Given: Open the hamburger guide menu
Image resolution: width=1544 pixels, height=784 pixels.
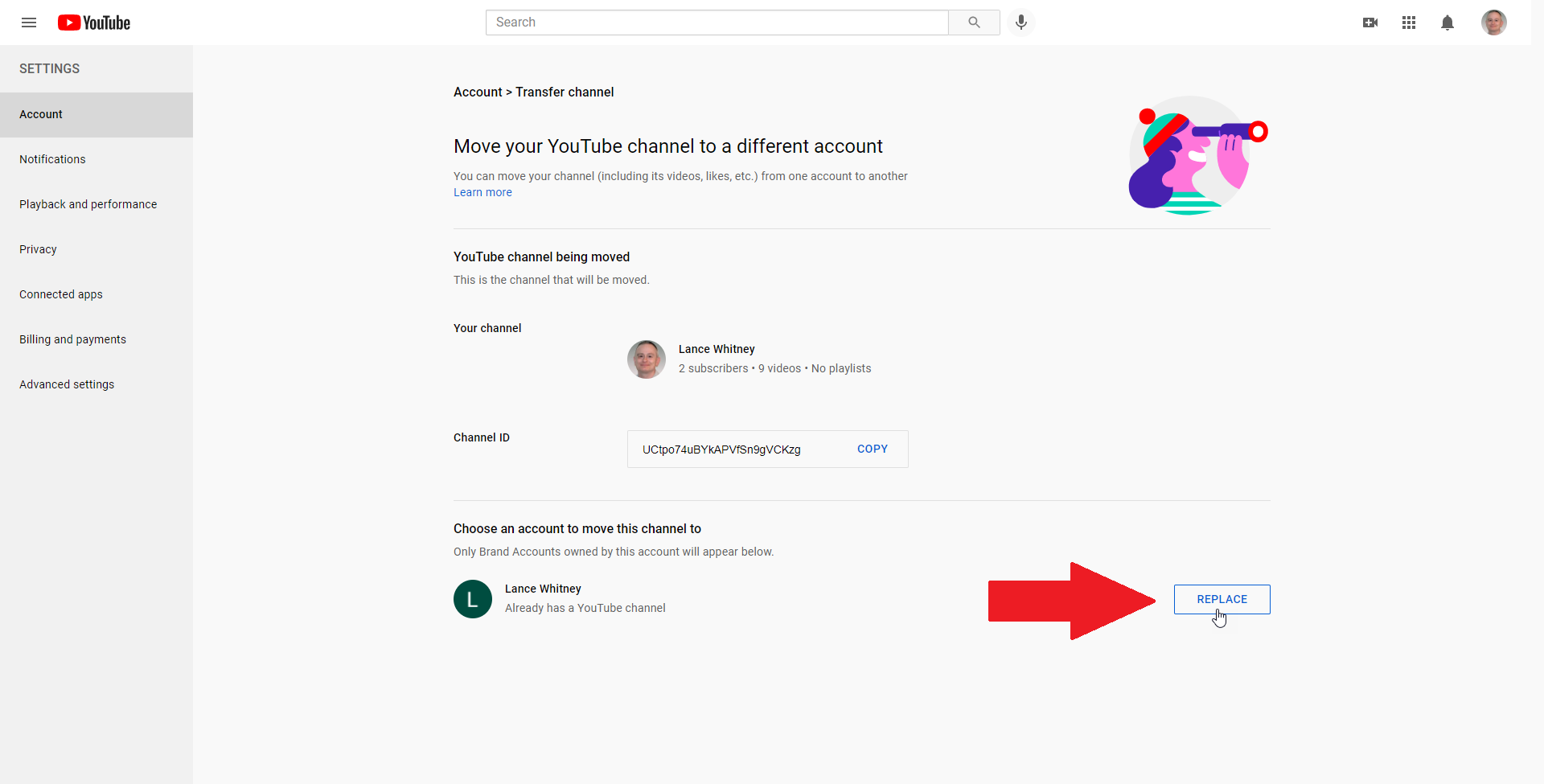Looking at the screenshot, I should (29, 23).
